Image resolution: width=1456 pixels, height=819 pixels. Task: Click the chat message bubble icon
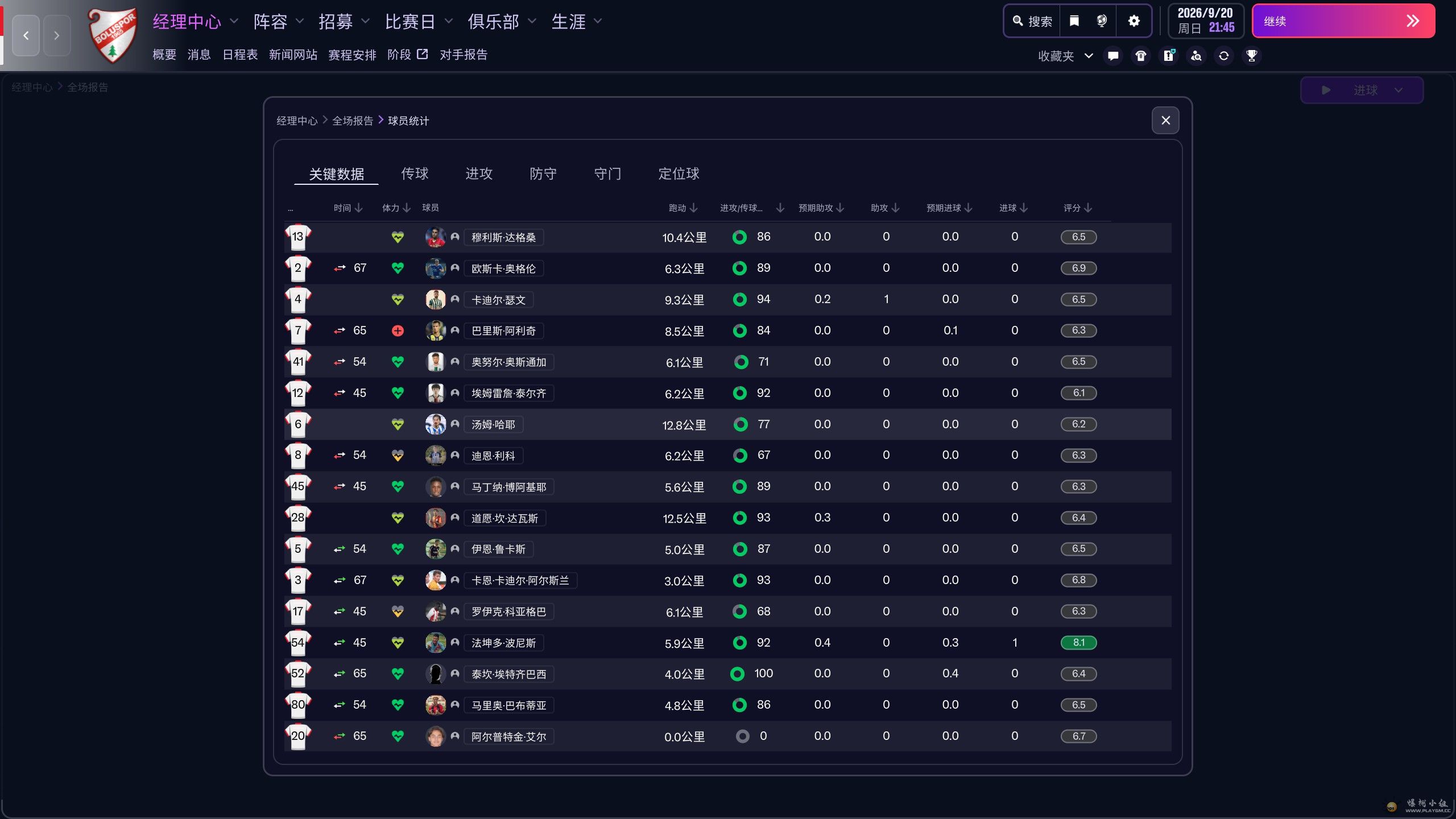coord(1113,56)
